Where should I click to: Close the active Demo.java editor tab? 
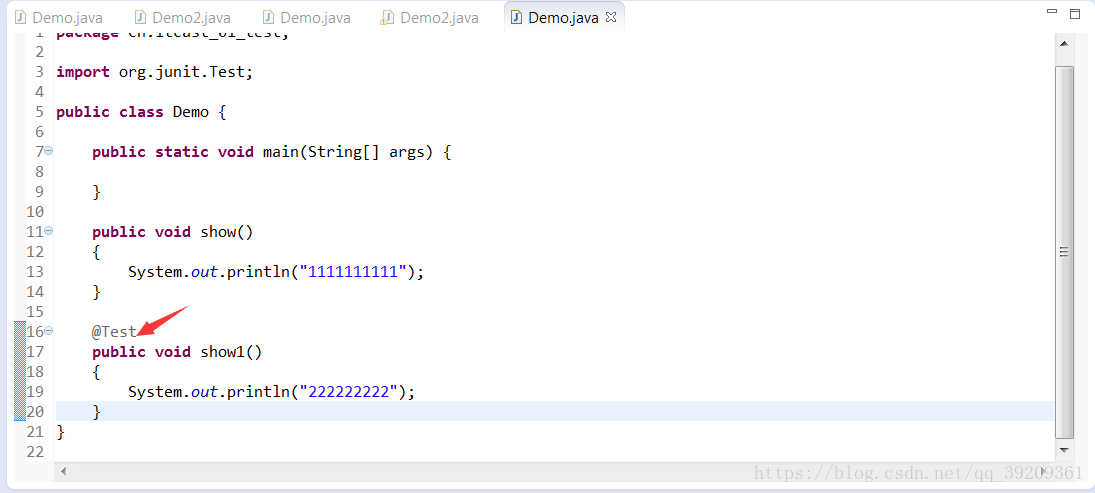(611, 17)
